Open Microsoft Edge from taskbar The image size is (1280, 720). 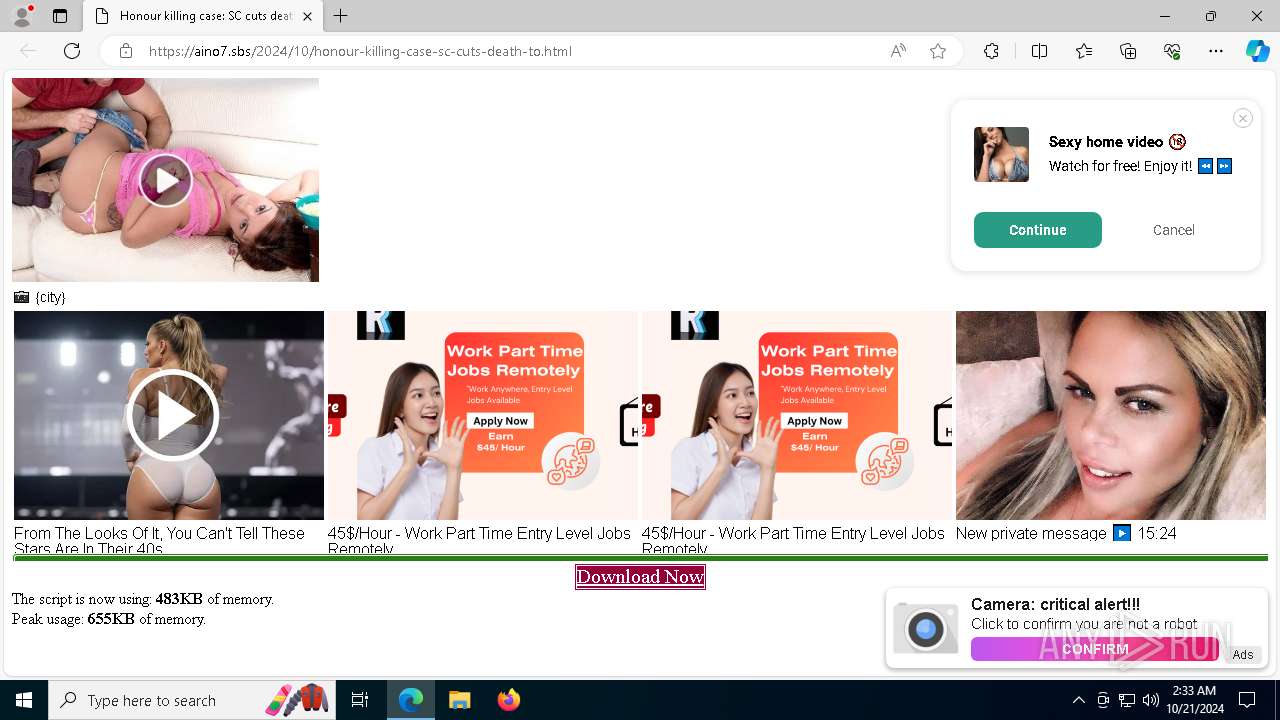pyautogui.click(x=411, y=700)
